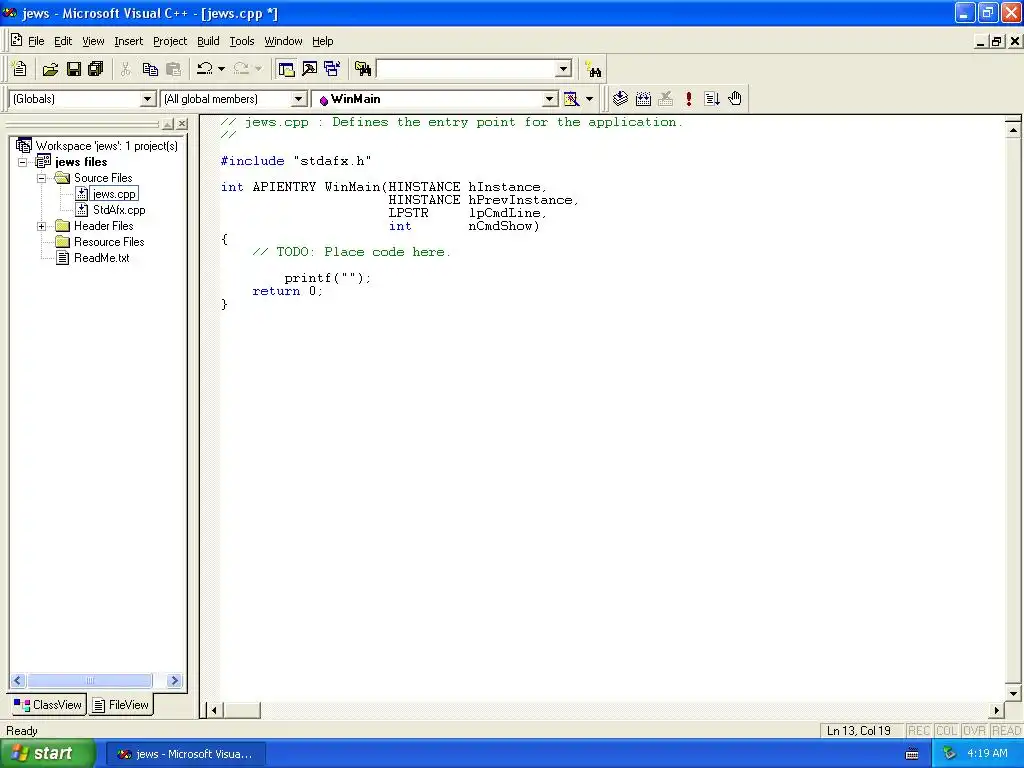Expand the Header Files folder
1024x768 pixels.
click(x=41, y=226)
